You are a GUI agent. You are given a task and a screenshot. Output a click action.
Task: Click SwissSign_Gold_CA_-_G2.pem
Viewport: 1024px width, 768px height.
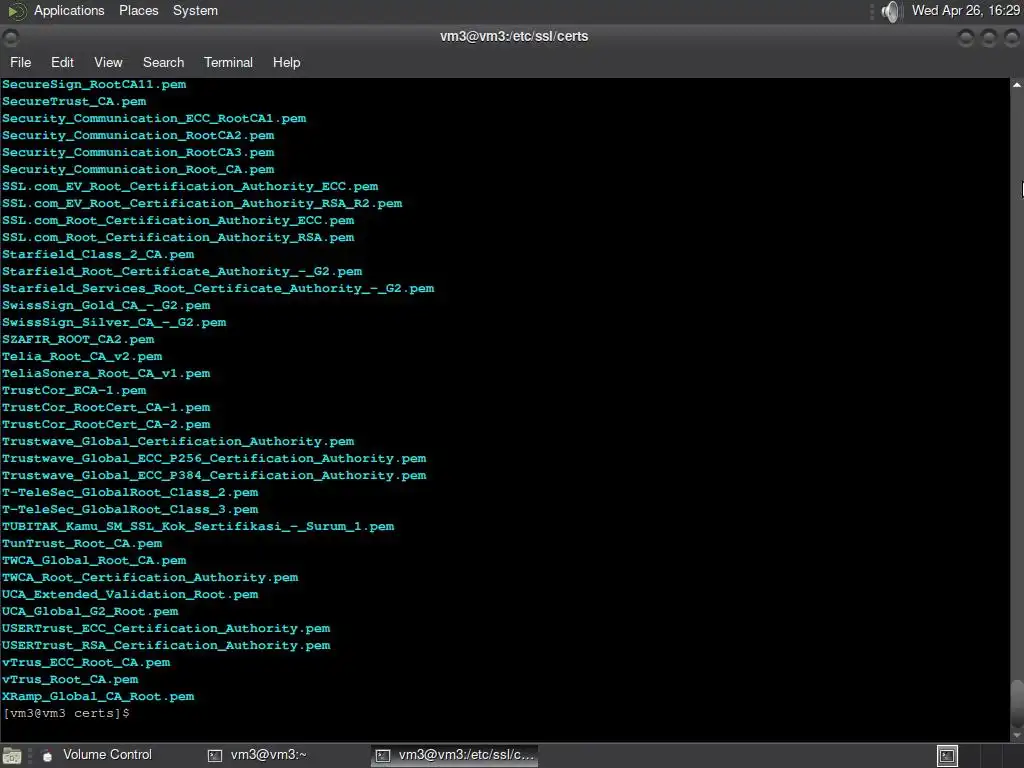[x=106, y=305]
